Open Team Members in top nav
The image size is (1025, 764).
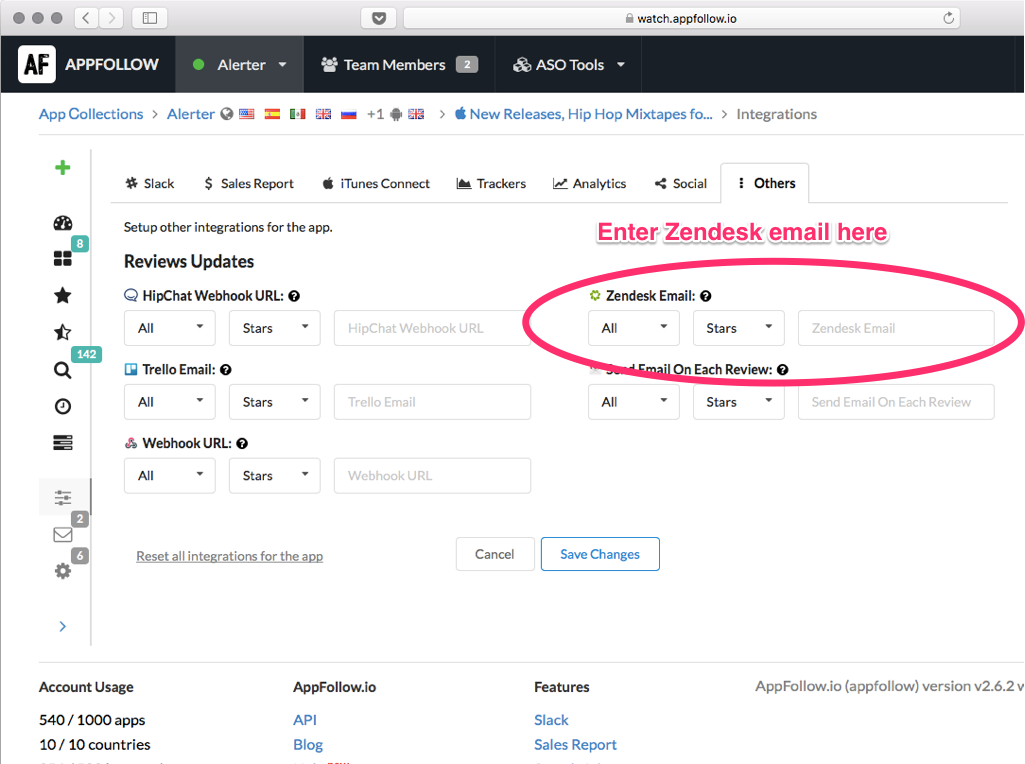tap(399, 65)
